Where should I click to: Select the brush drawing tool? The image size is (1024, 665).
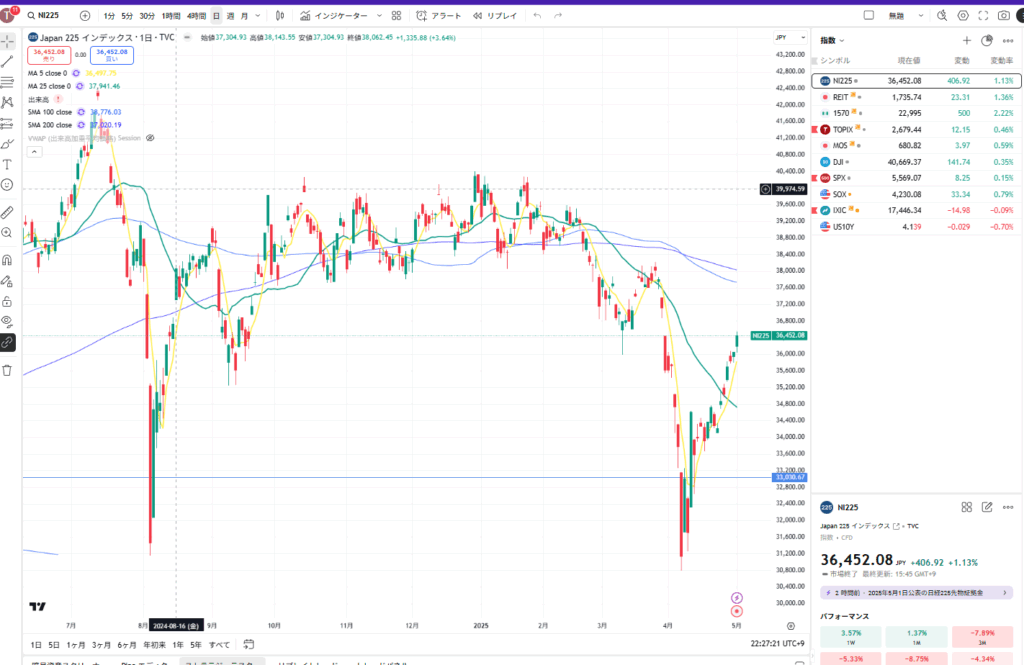(x=7, y=144)
